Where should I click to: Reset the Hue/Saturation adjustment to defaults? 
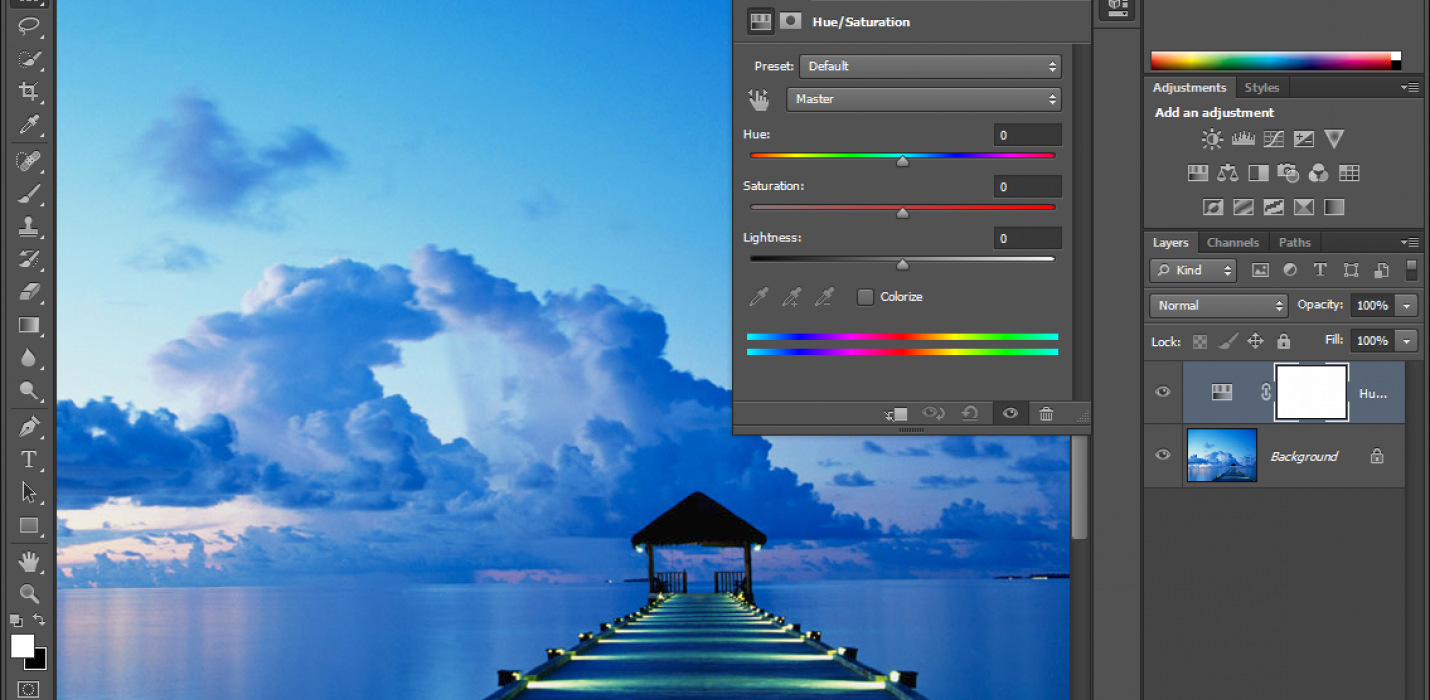(x=971, y=413)
